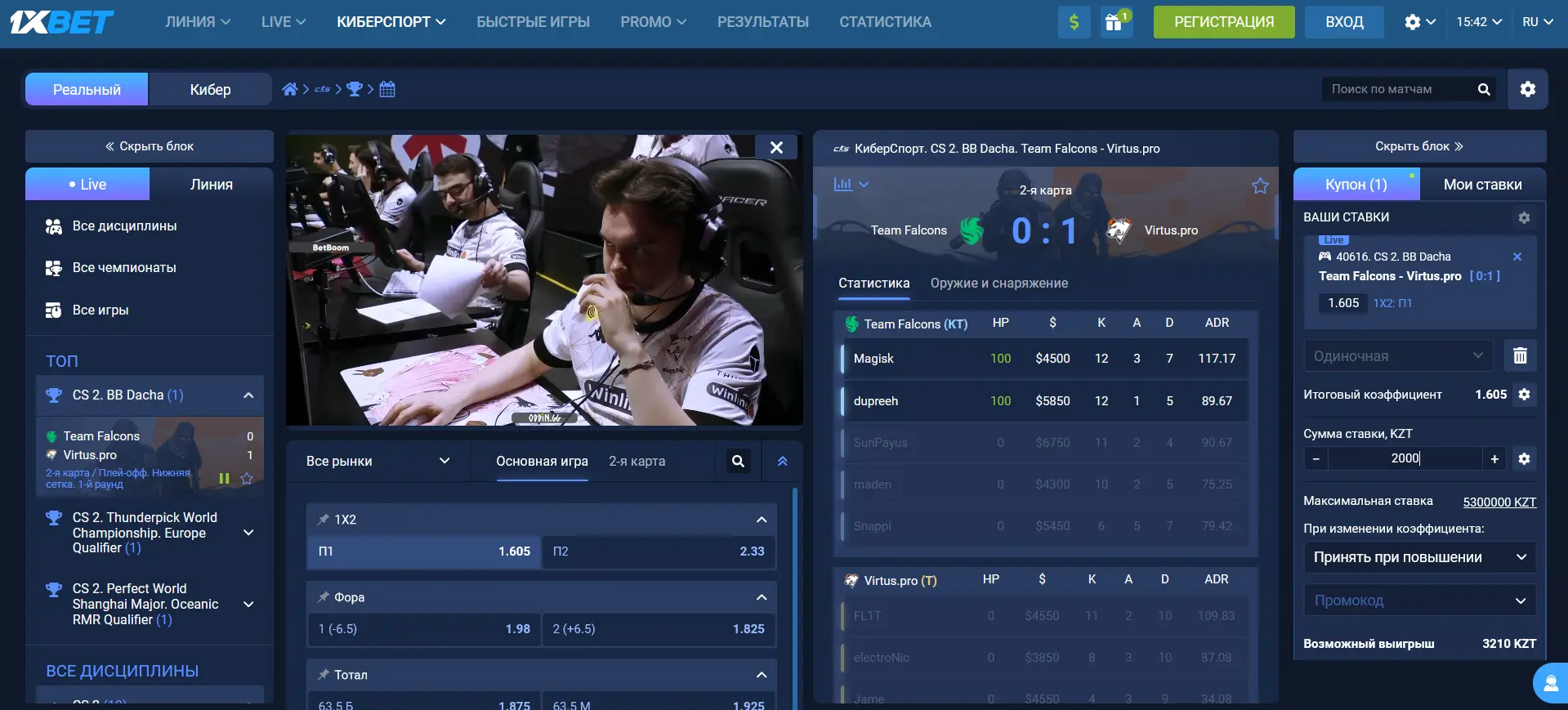
Task: Expand the Промокод field
Action: coord(1420,601)
